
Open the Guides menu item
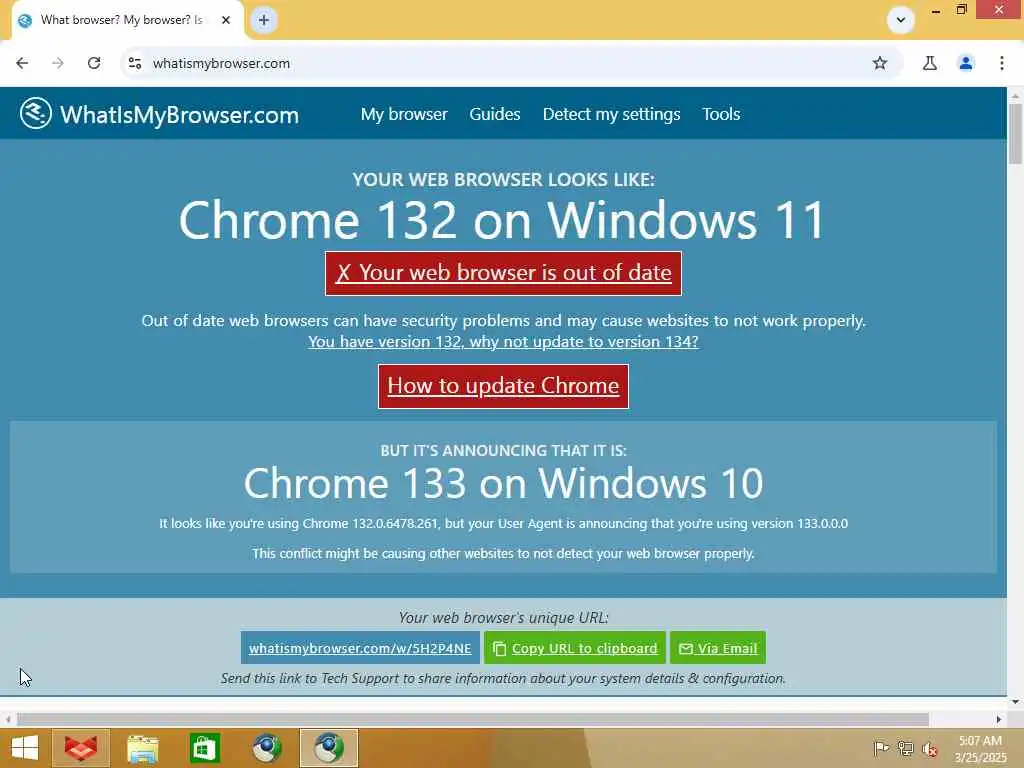[x=495, y=114]
